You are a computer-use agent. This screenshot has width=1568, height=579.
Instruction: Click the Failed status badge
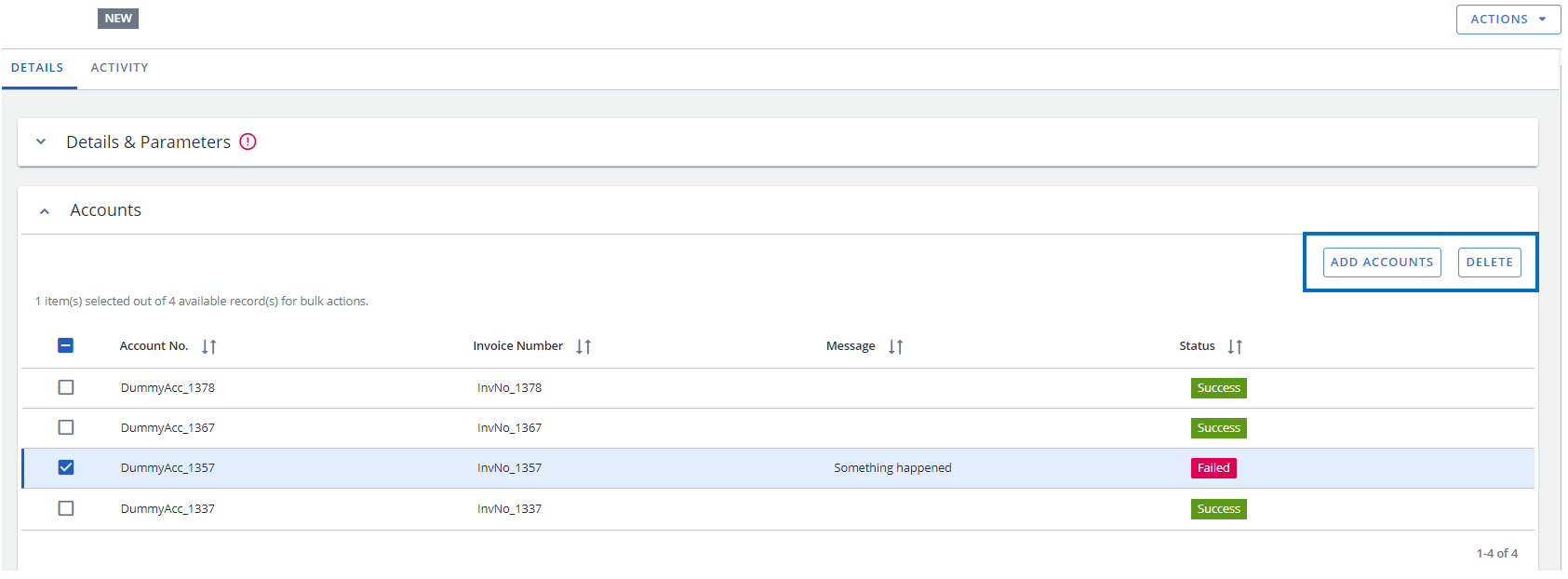(1213, 468)
